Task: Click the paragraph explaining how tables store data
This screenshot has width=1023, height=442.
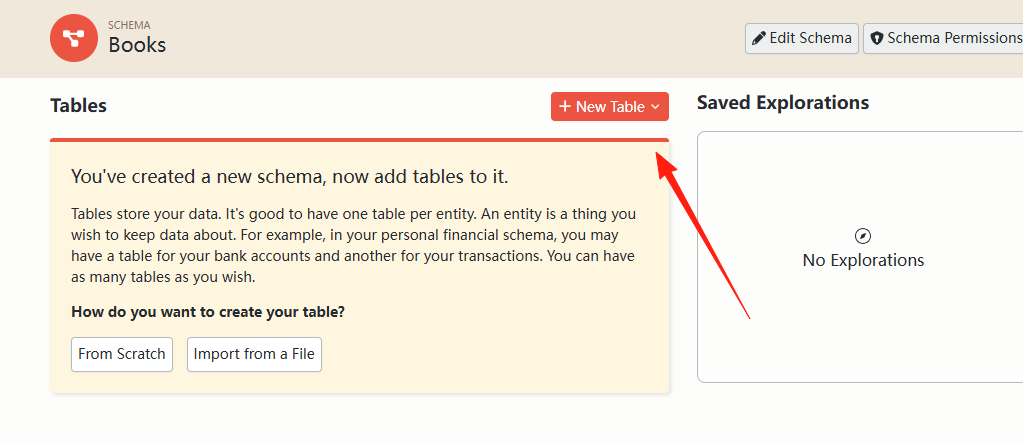Action: tap(353, 245)
